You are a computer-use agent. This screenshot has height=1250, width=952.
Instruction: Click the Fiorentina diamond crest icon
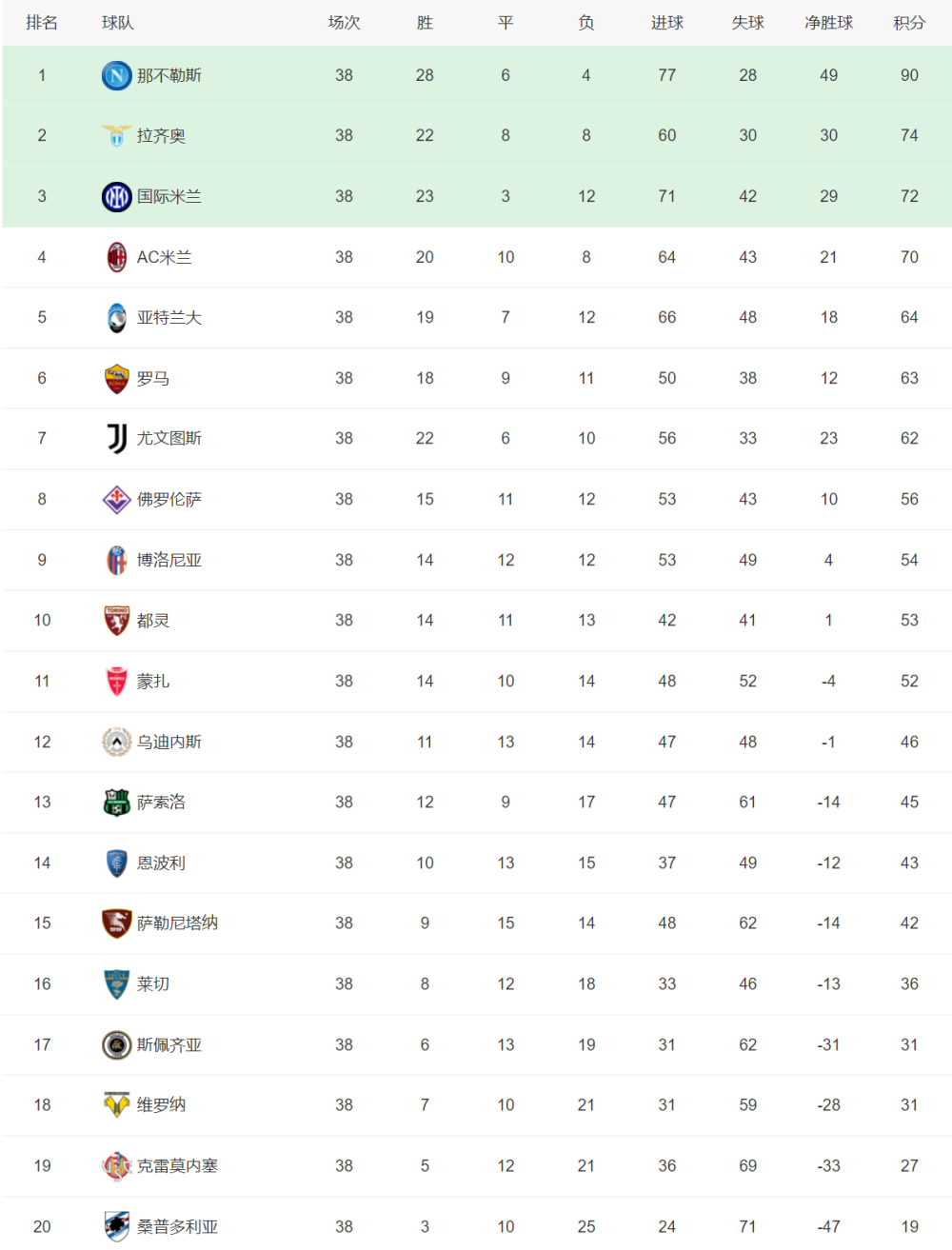pyautogui.click(x=116, y=499)
